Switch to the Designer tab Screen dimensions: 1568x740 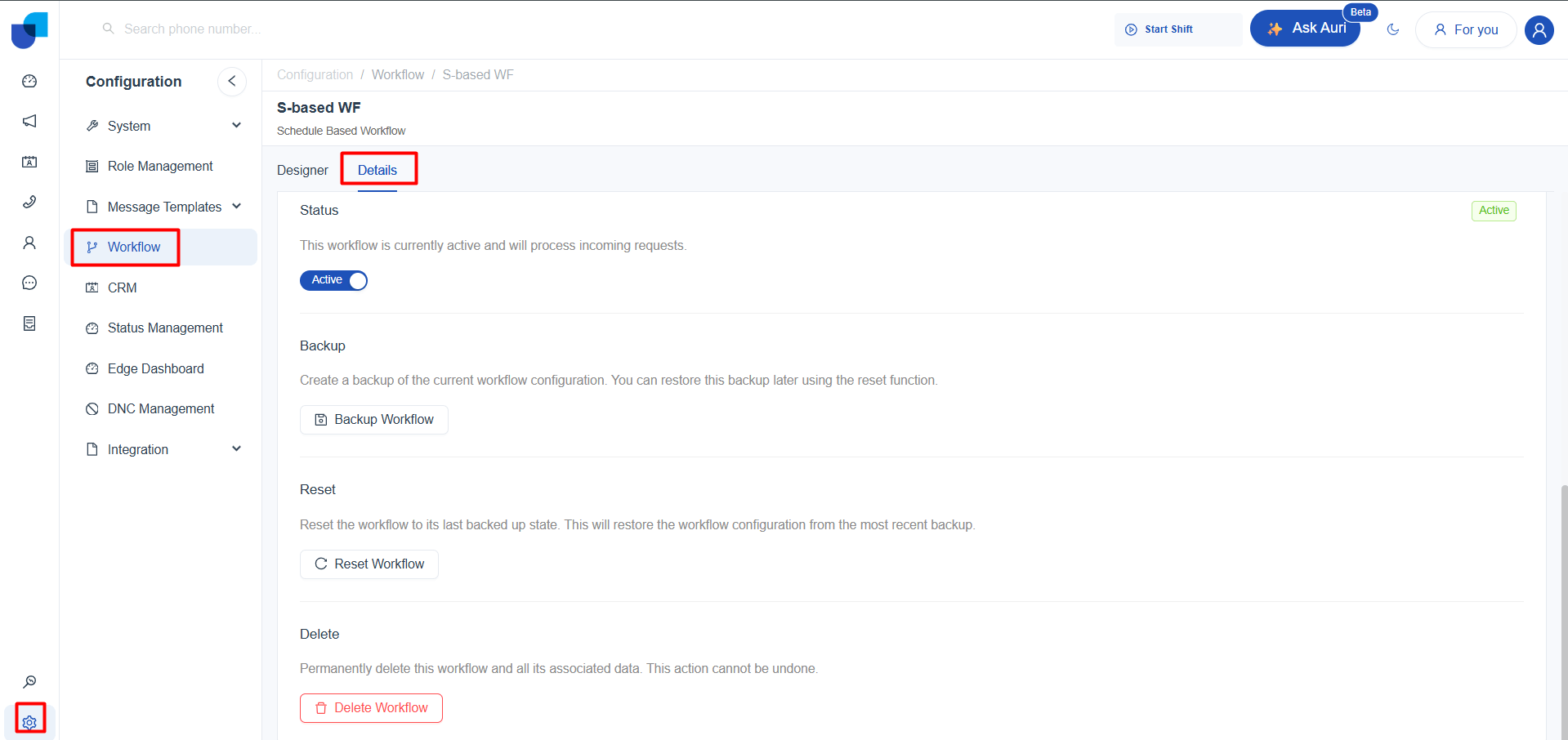(302, 170)
